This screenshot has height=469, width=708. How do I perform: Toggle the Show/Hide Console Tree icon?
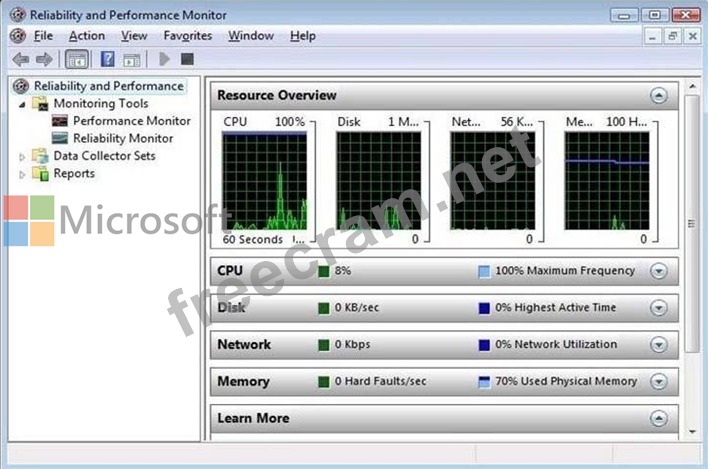tap(77, 59)
